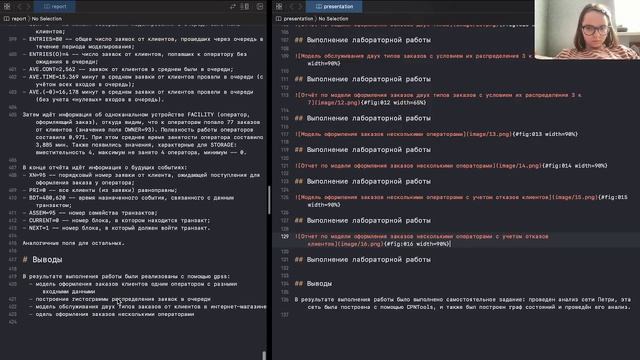This screenshot has width=640, height=360.
Task: Open No Selection menu in report jump bar
Action: pos(47,19)
